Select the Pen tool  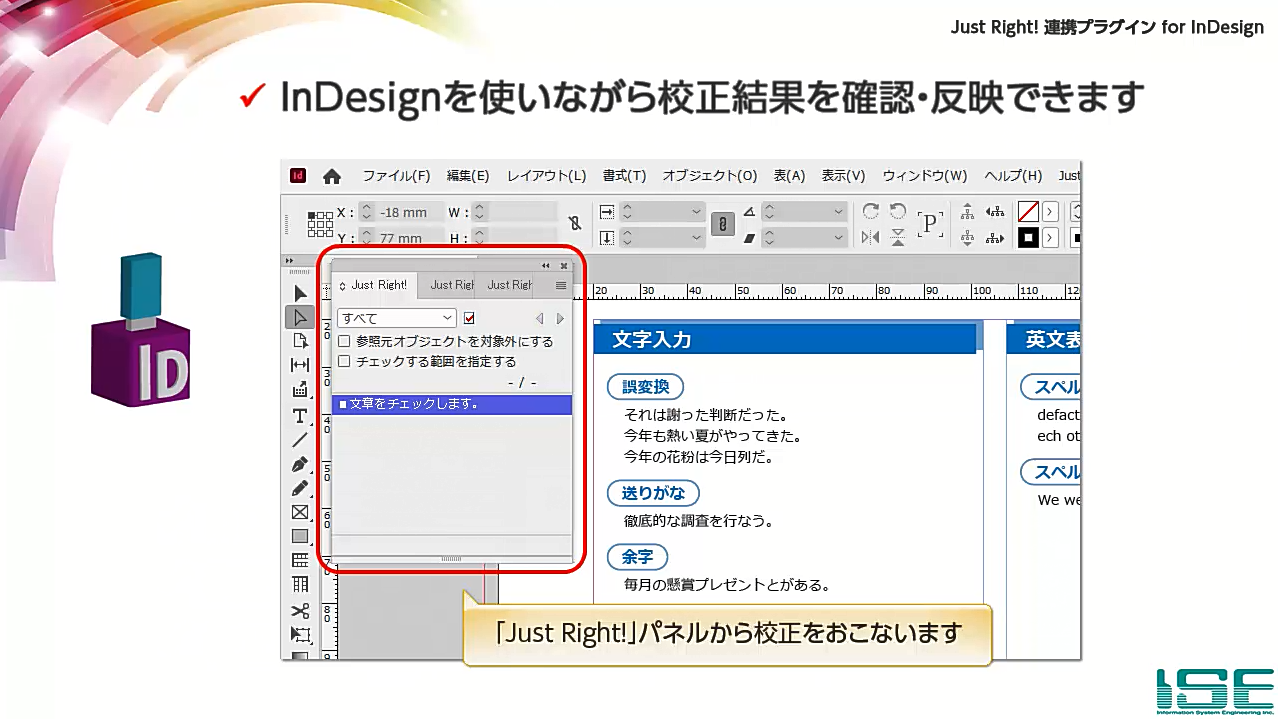click(300, 464)
